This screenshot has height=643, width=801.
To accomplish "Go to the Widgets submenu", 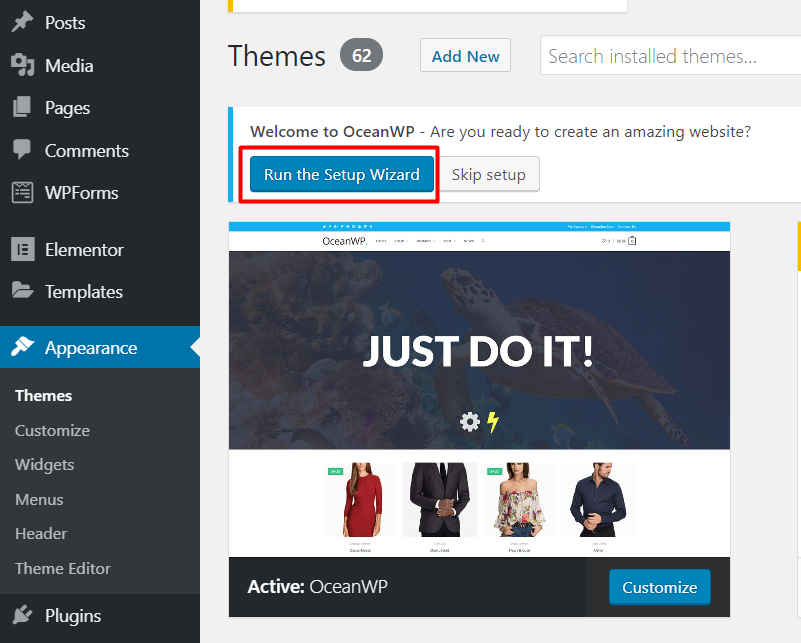I will pos(44,465).
